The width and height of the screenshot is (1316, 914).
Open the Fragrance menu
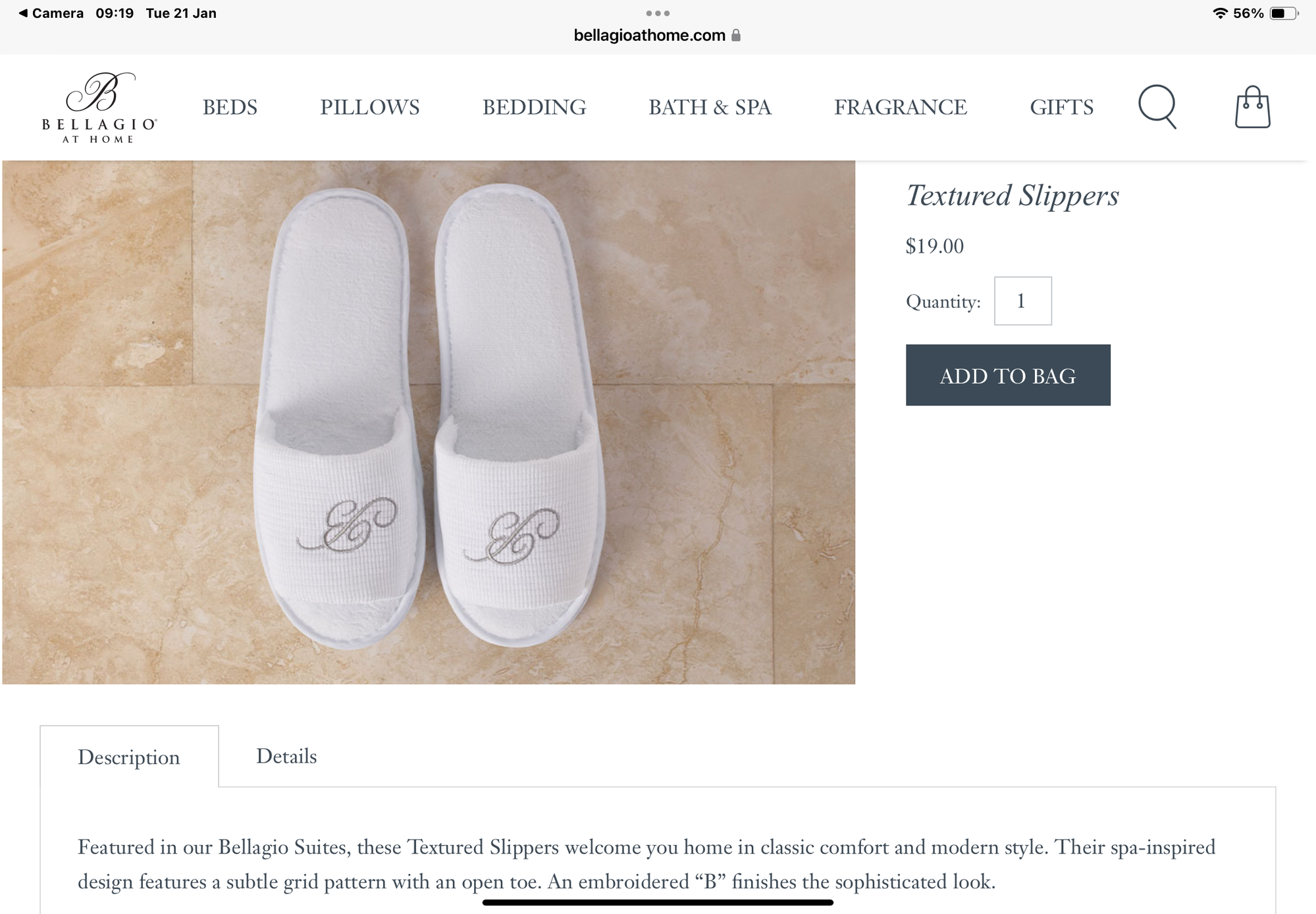[900, 107]
